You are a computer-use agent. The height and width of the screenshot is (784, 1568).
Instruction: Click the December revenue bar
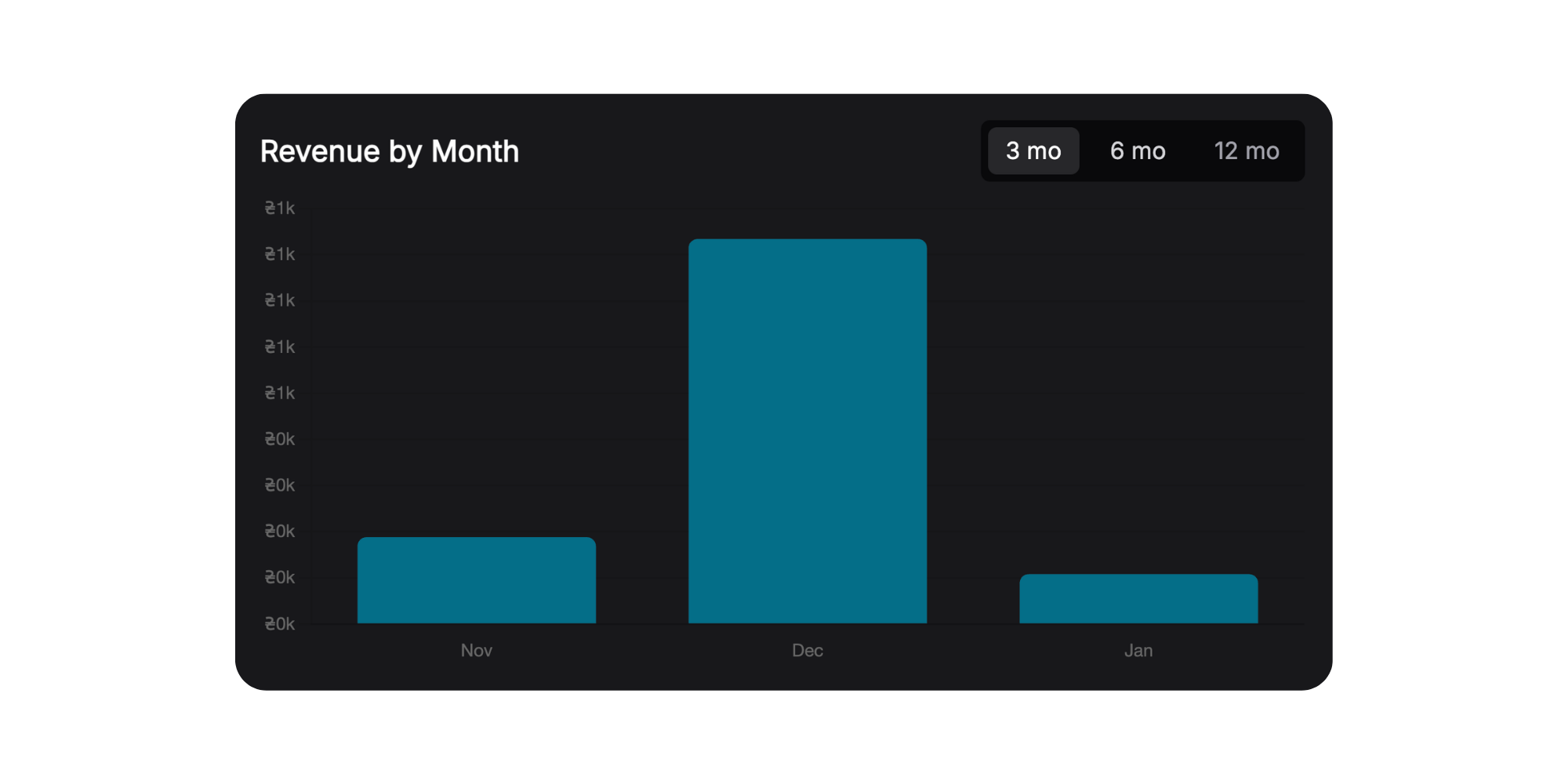(x=808, y=431)
